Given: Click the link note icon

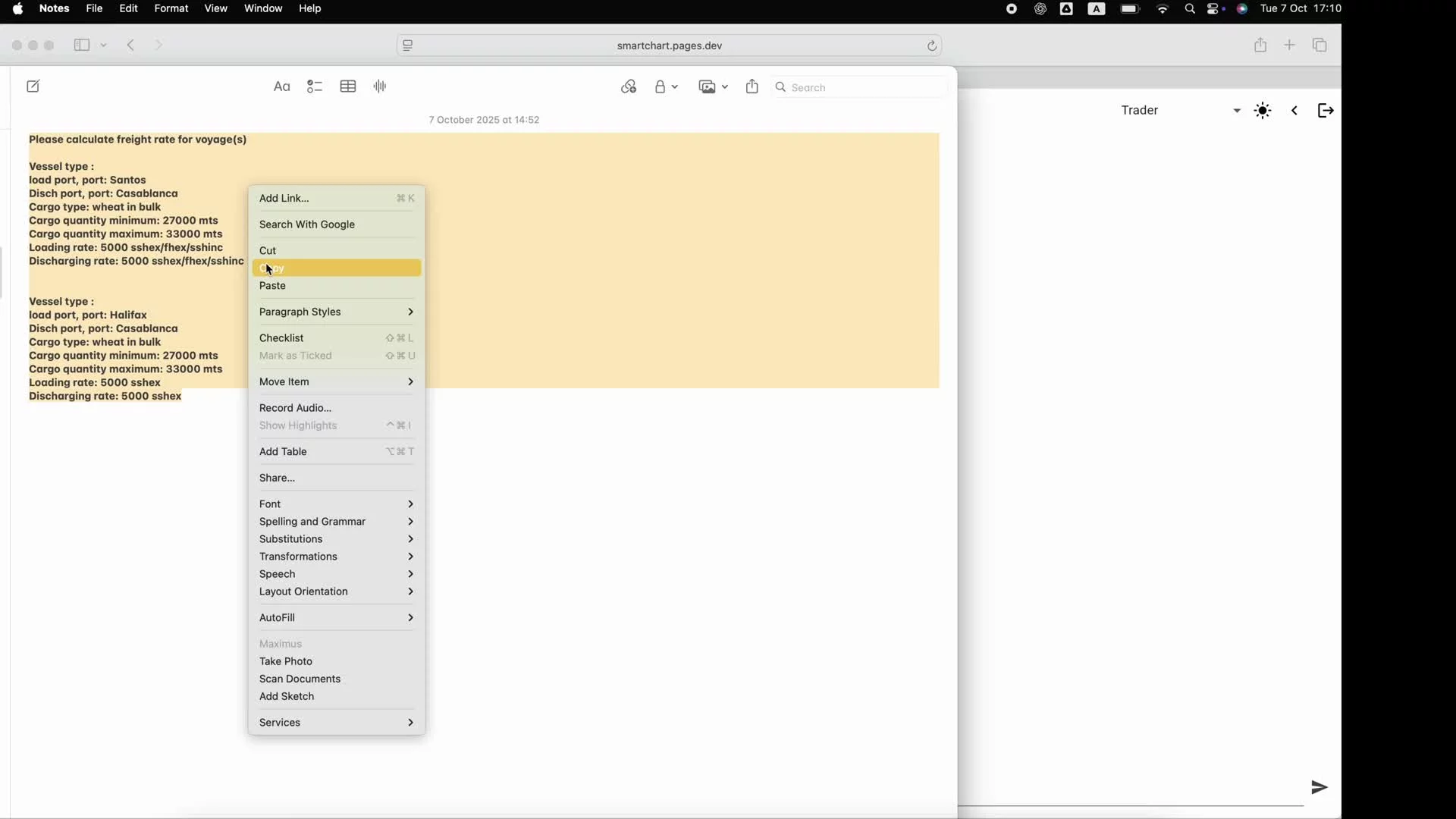Looking at the screenshot, I should (629, 86).
